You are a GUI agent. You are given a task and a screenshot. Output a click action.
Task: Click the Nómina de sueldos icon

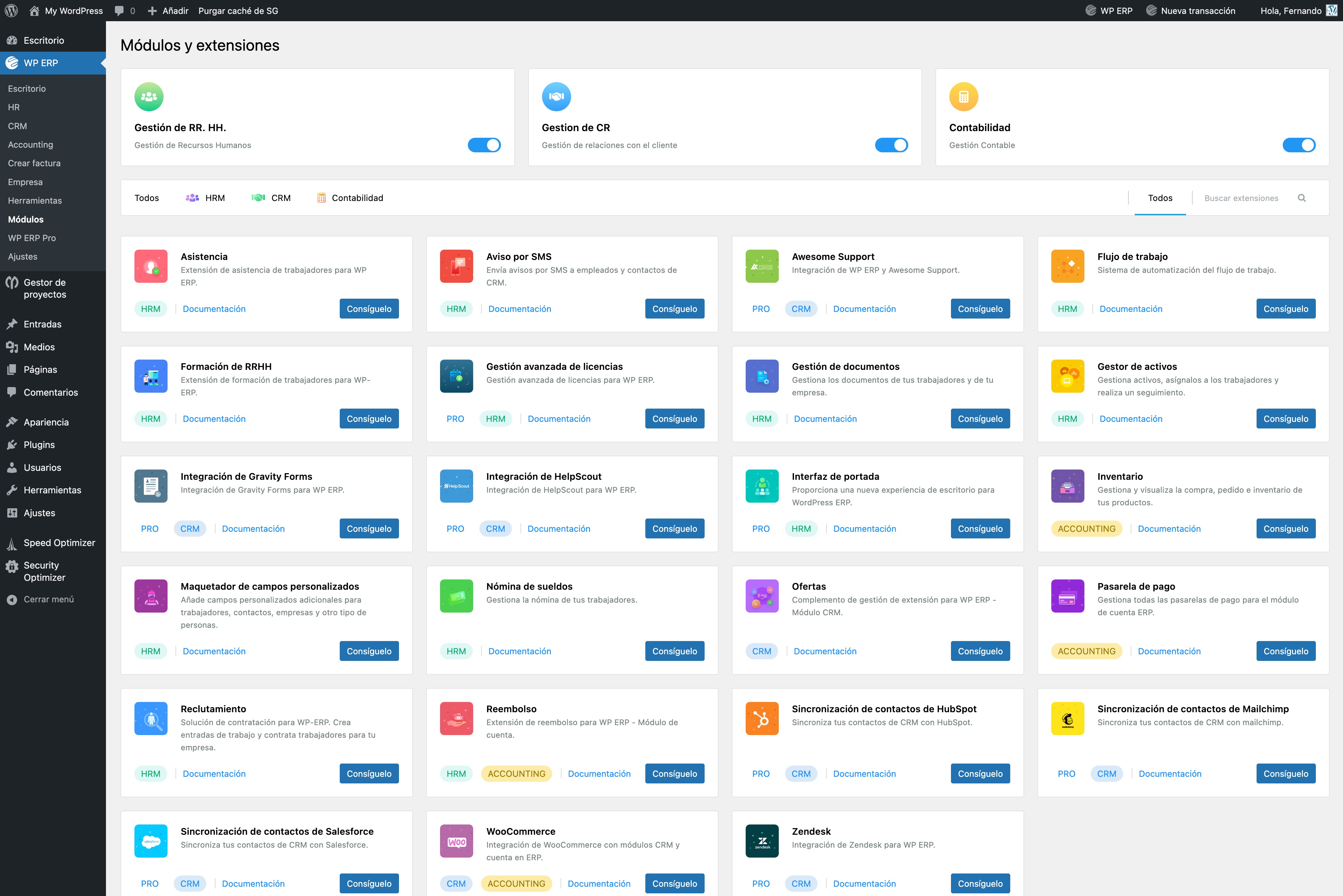(x=456, y=596)
